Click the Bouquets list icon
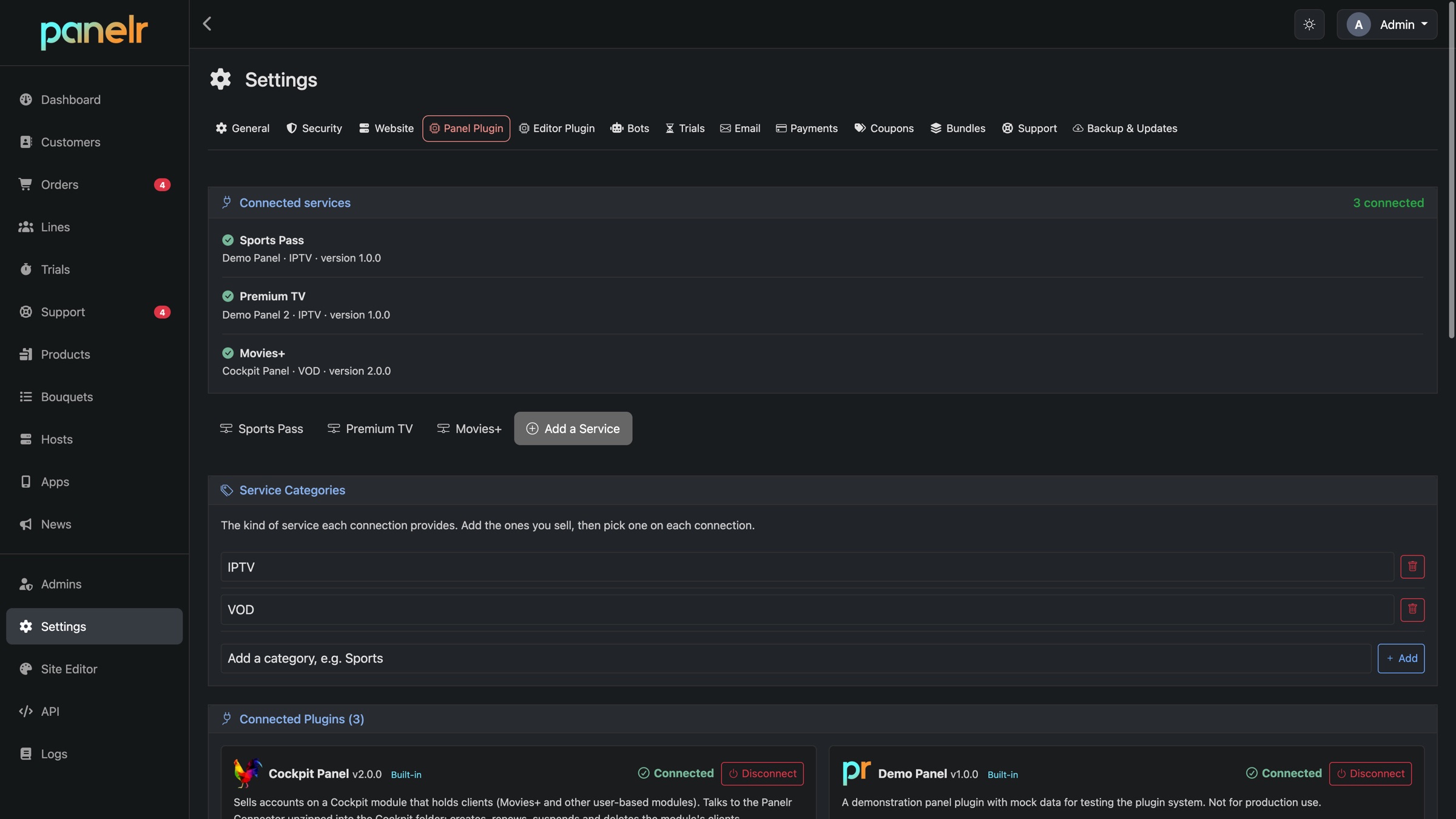 tap(25, 397)
